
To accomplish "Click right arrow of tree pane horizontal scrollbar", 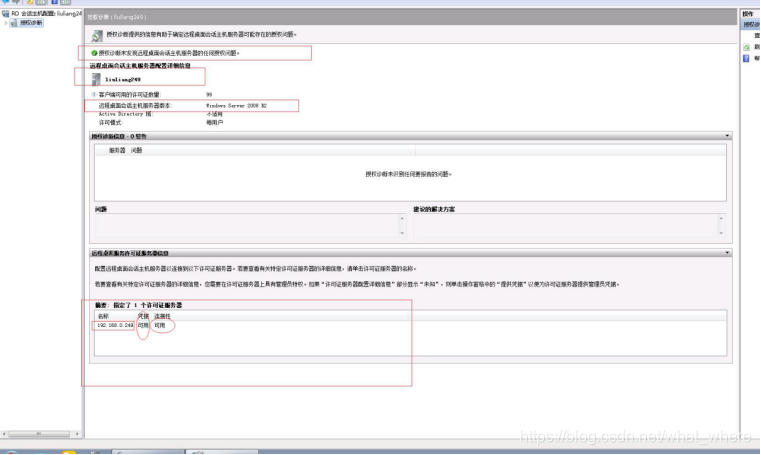I will [x=77, y=434].
